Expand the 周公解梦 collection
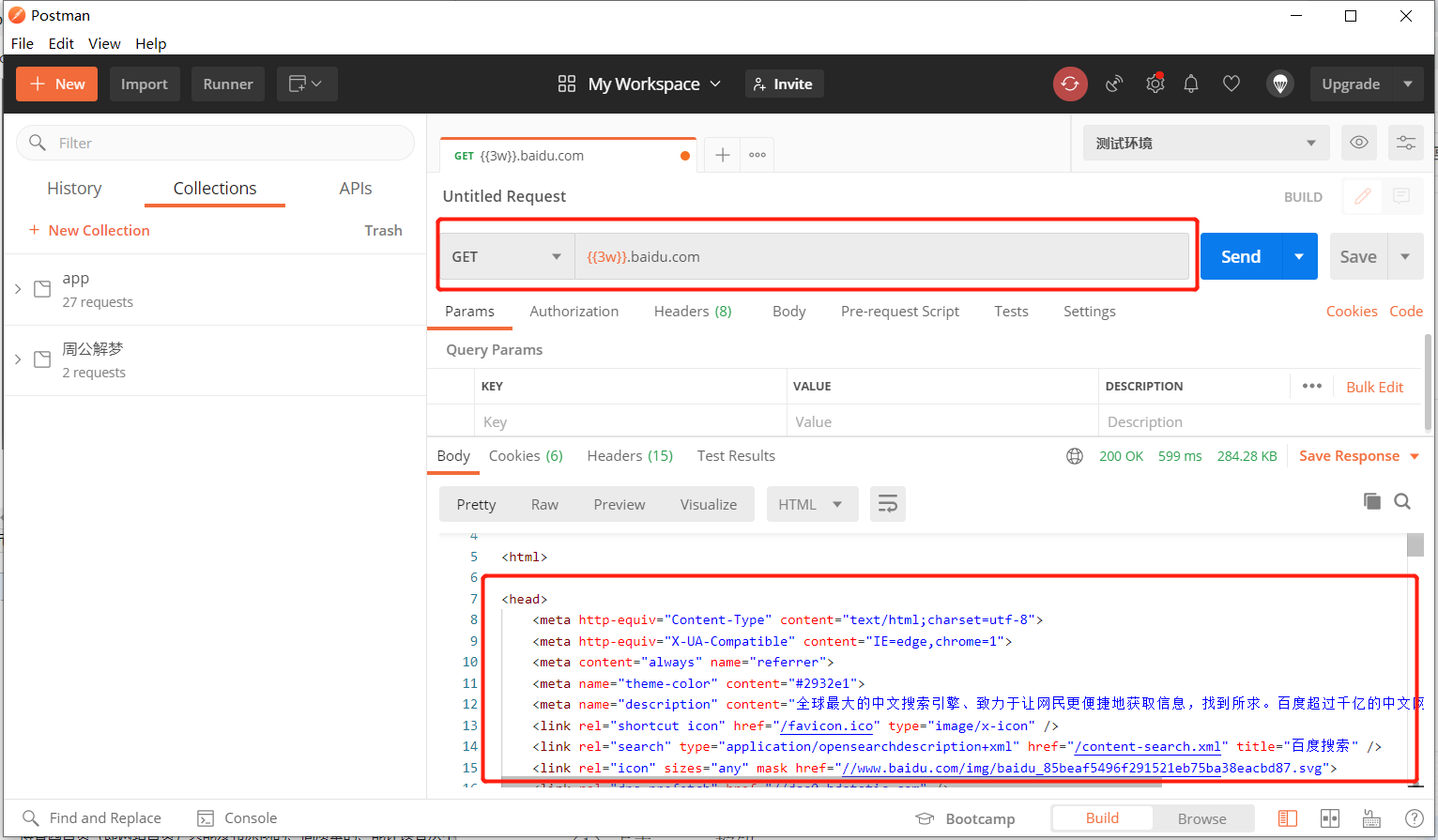 tap(18, 359)
